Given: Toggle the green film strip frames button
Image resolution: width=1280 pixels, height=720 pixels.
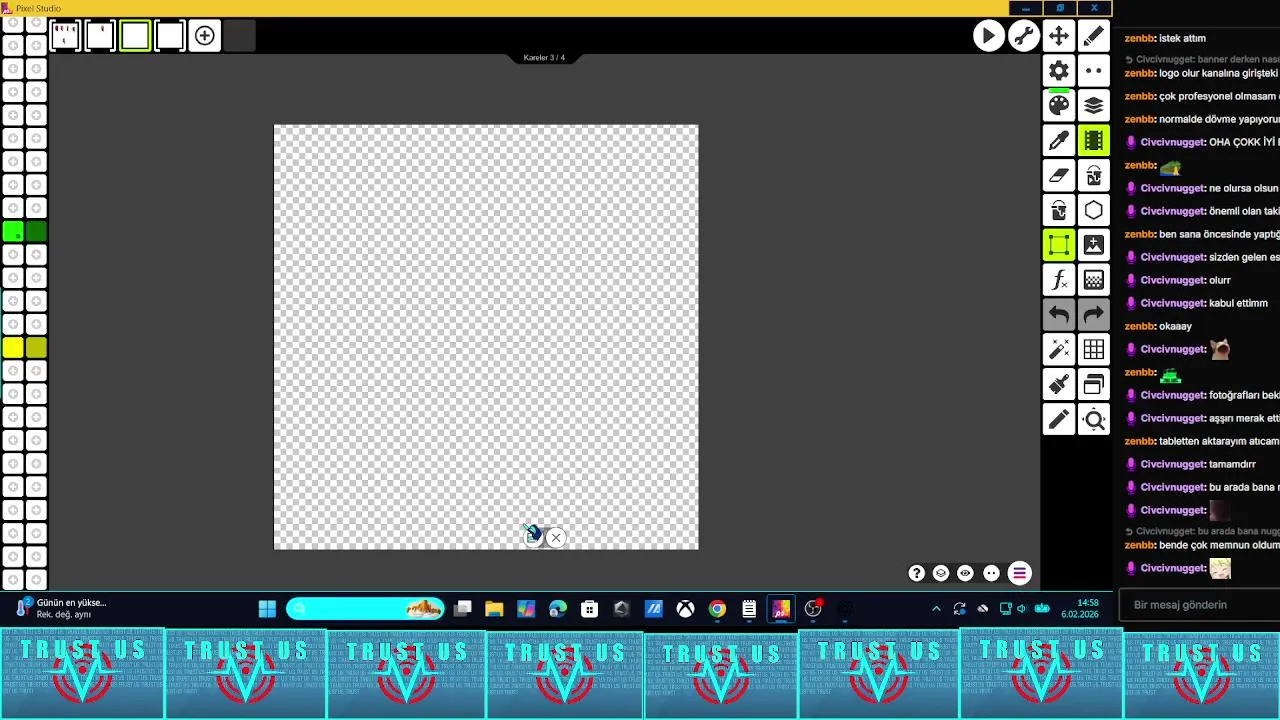Looking at the screenshot, I should (x=1094, y=140).
